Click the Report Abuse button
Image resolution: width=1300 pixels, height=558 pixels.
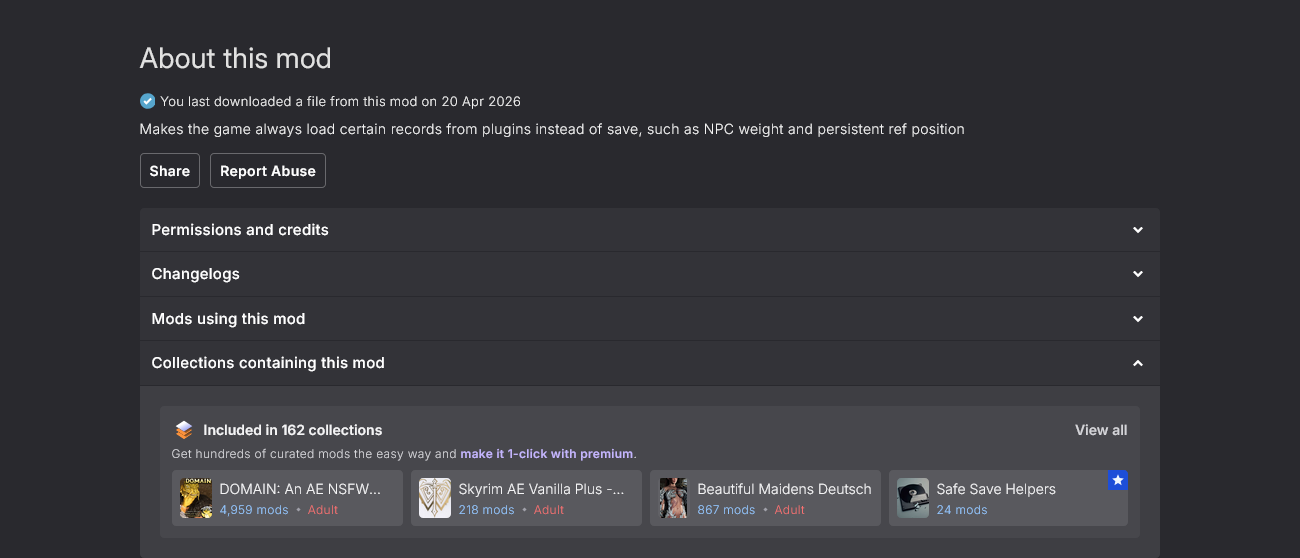point(268,171)
